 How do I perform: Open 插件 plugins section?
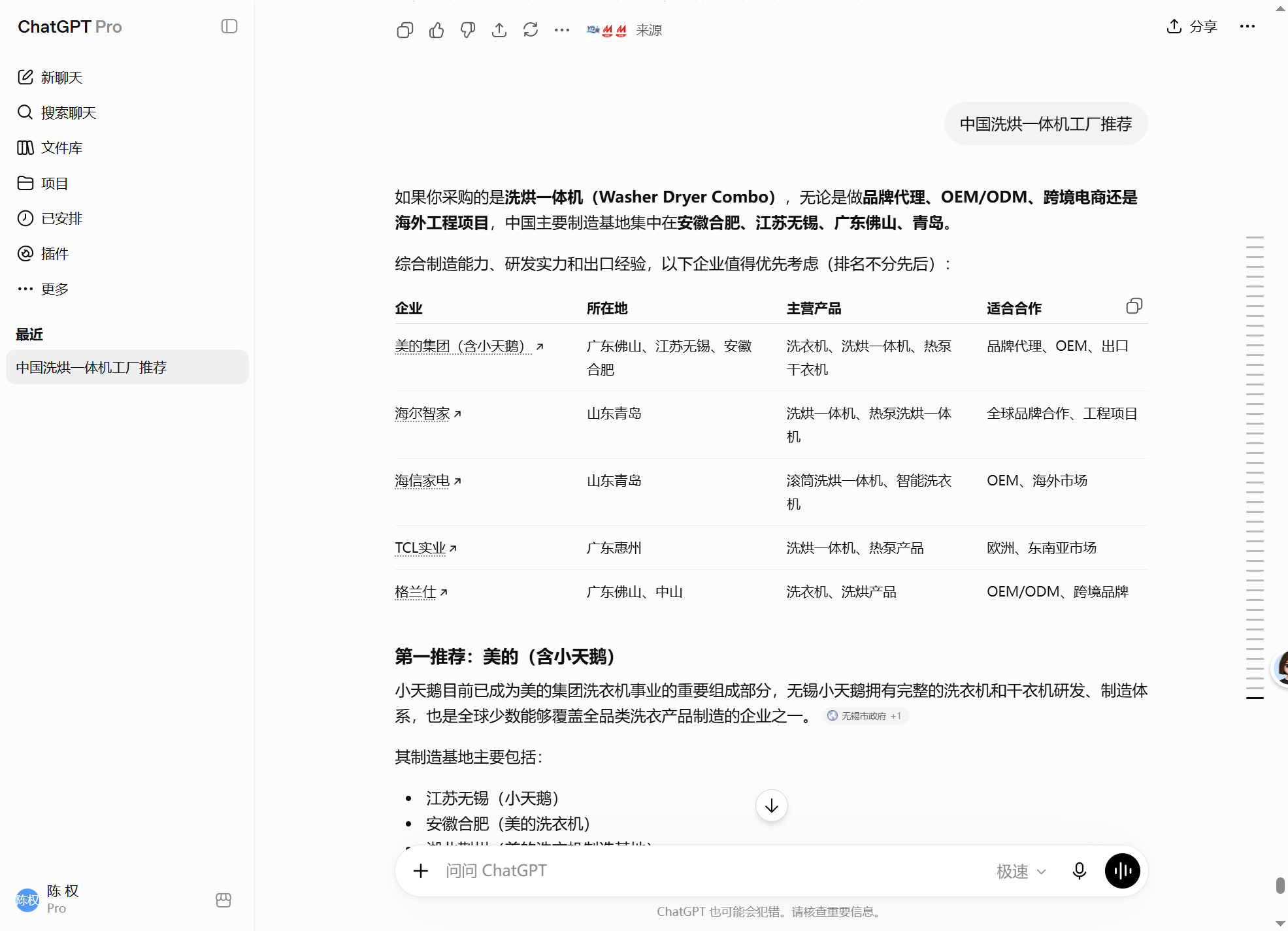[43, 253]
